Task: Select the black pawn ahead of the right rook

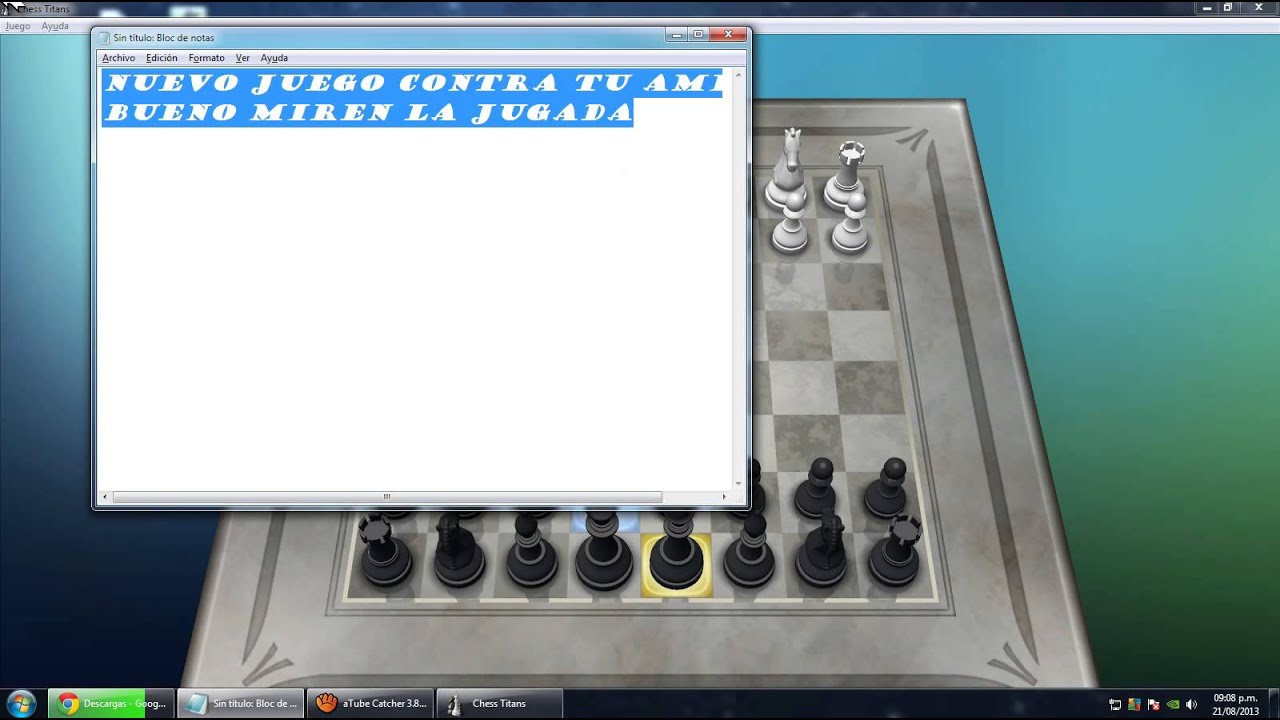Action: point(887,488)
